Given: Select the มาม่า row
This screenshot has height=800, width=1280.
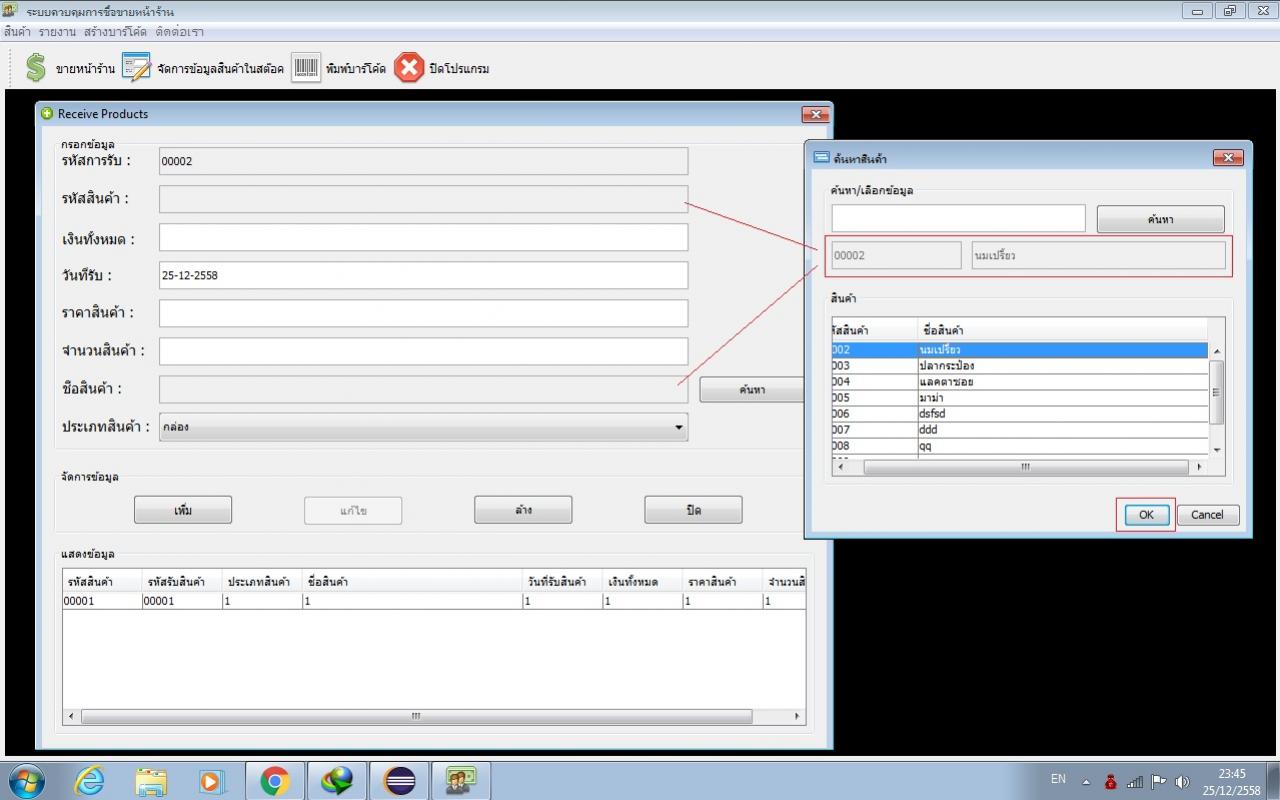Looking at the screenshot, I should pos(1019,398).
